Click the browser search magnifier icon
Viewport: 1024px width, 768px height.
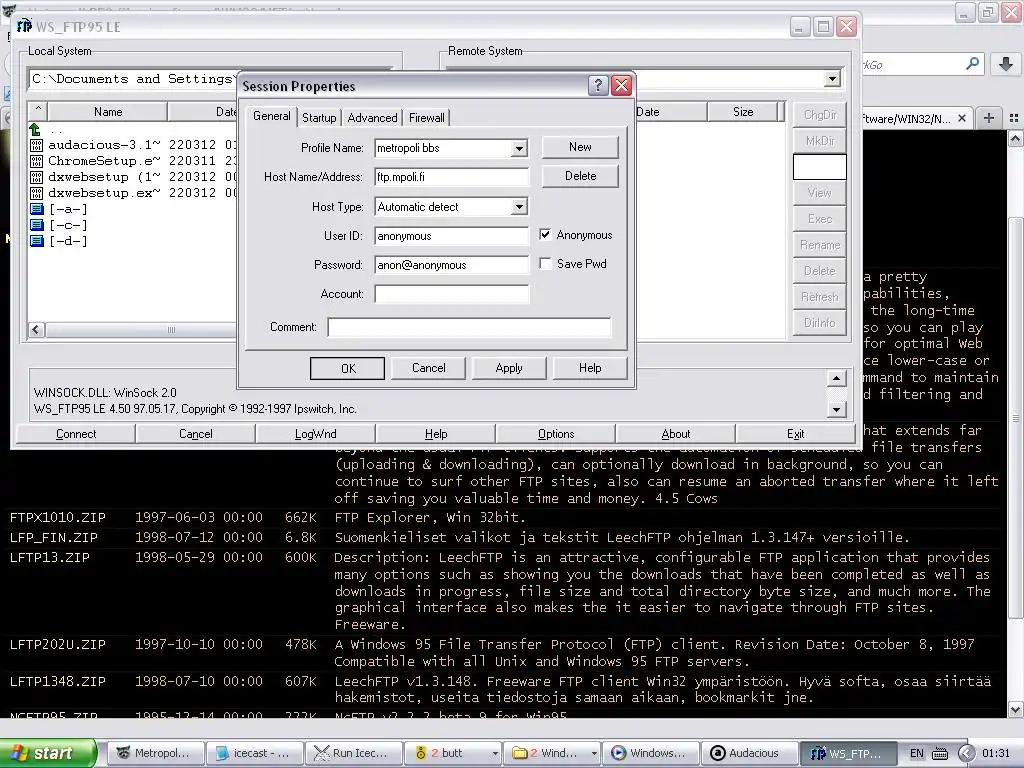(972, 64)
